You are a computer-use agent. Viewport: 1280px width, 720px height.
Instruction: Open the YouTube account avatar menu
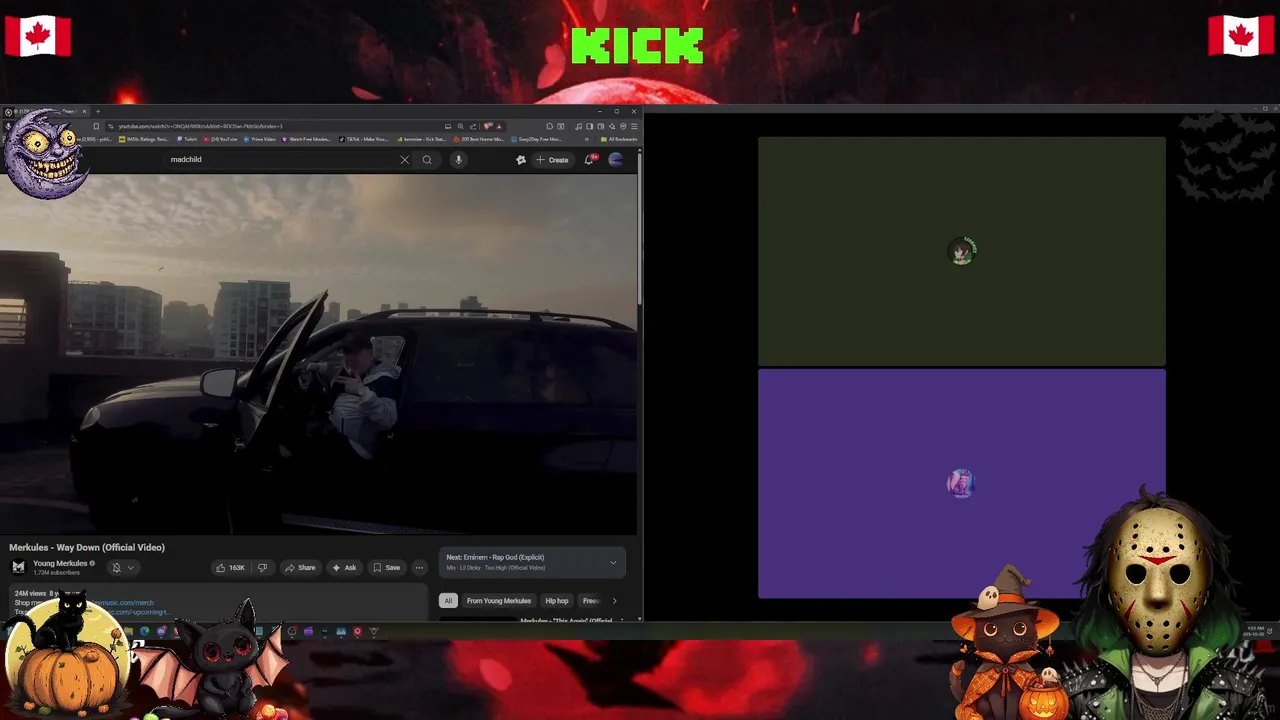tap(616, 159)
